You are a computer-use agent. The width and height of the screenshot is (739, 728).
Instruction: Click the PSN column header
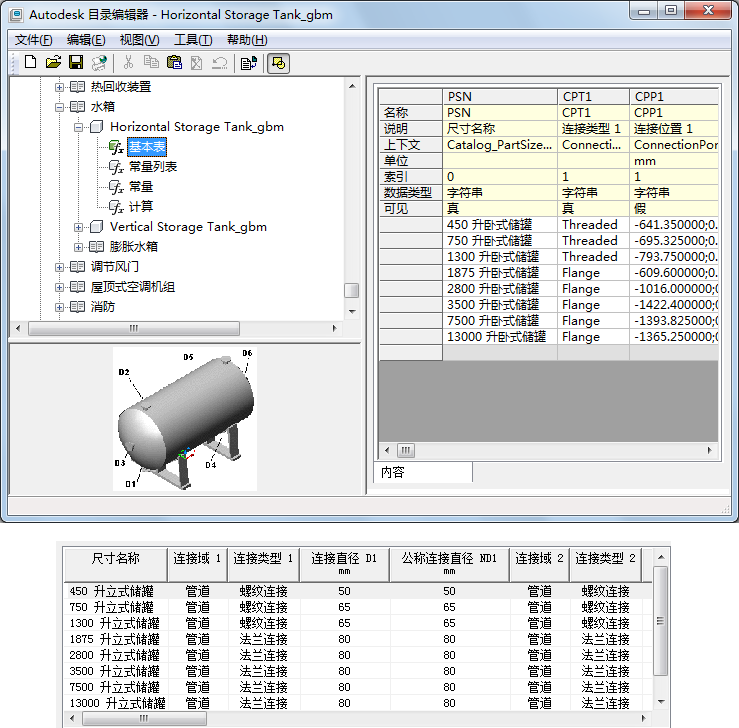tap(500, 97)
